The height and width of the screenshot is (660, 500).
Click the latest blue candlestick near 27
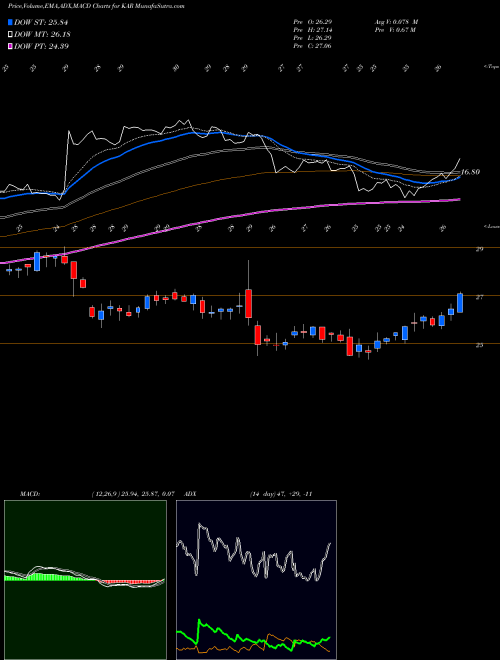coord(460,303)
